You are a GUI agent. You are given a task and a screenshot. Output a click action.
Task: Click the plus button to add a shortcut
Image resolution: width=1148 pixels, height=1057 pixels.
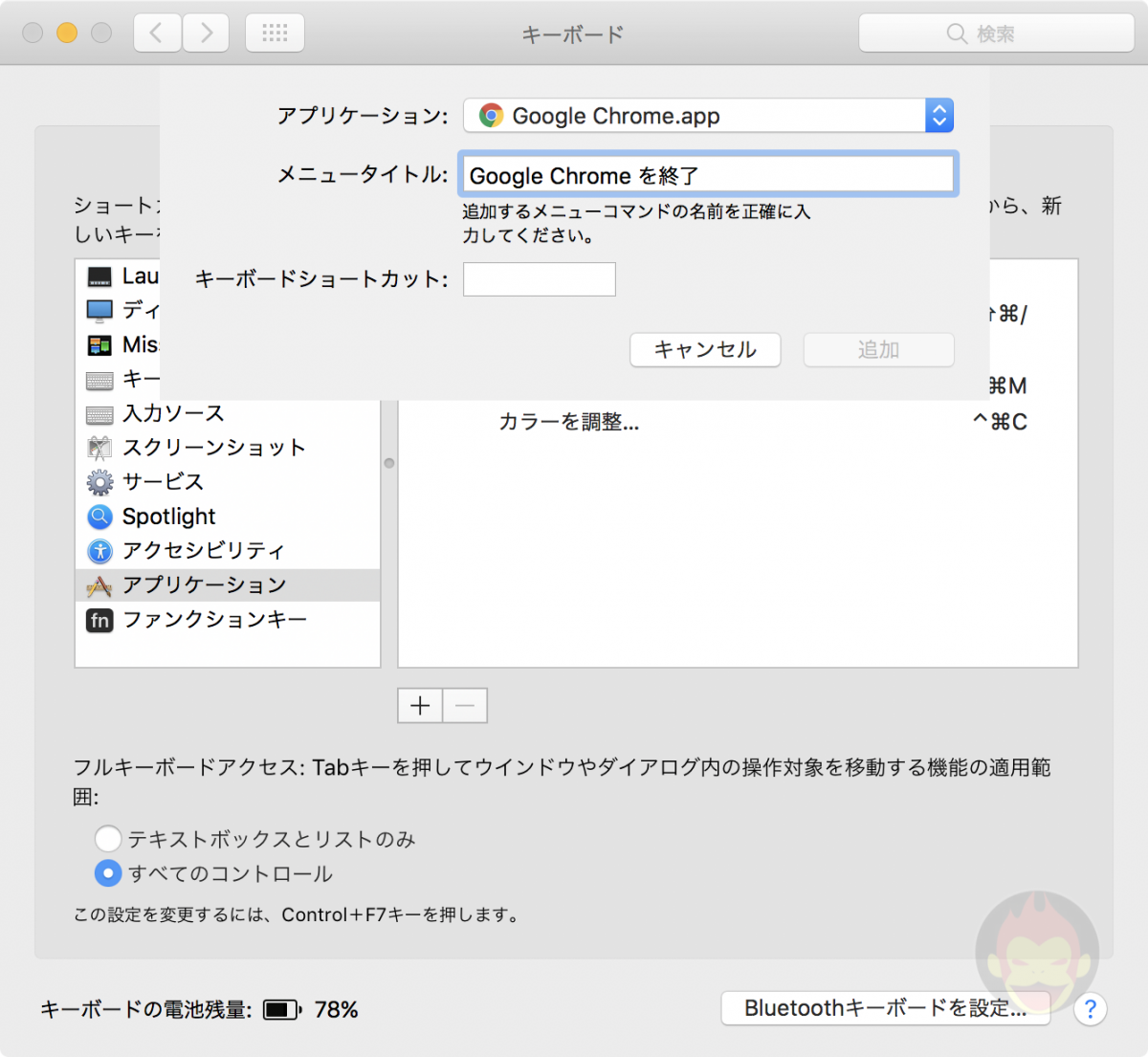point(419,705)
